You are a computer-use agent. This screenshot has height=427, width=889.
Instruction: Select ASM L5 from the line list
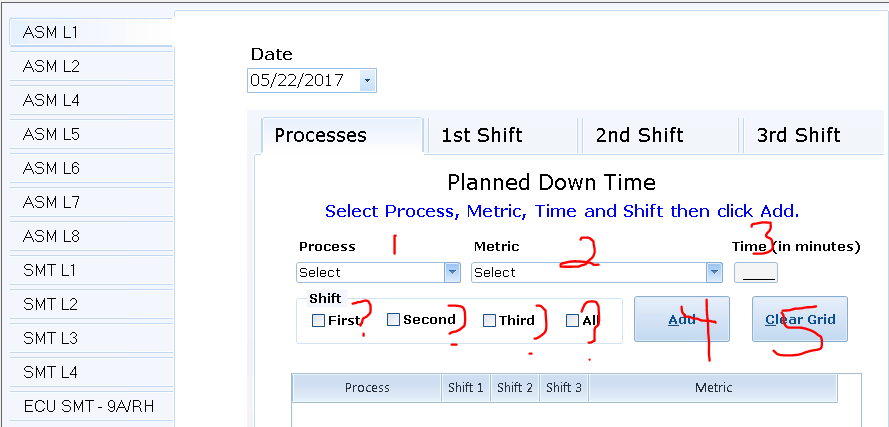(x=90, y=134)
